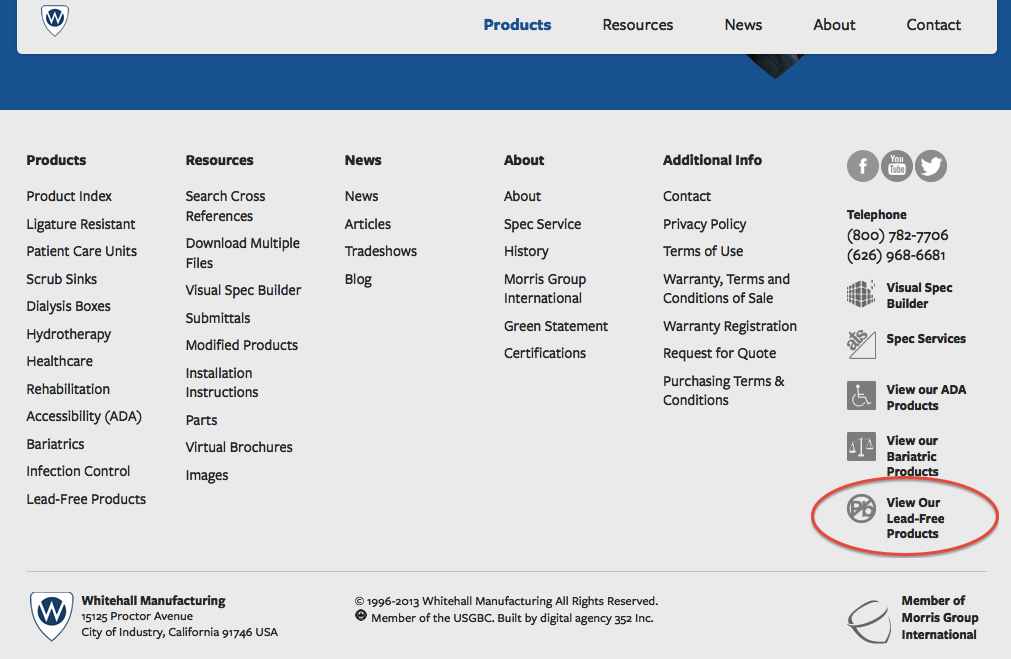Open Purchasing Terms & Conditions link
Image resolution: width=1011 pixels, height=659 pixels.
pyautogui.click(x=723, y=391)
